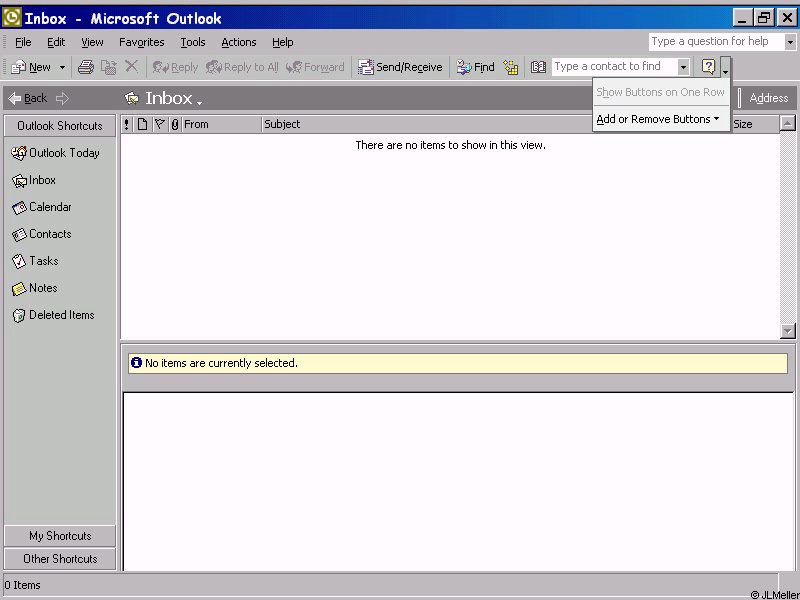Screen dimensions: 800x600
Task: Click the My Shortcuts group button
Action: point(60,536)
